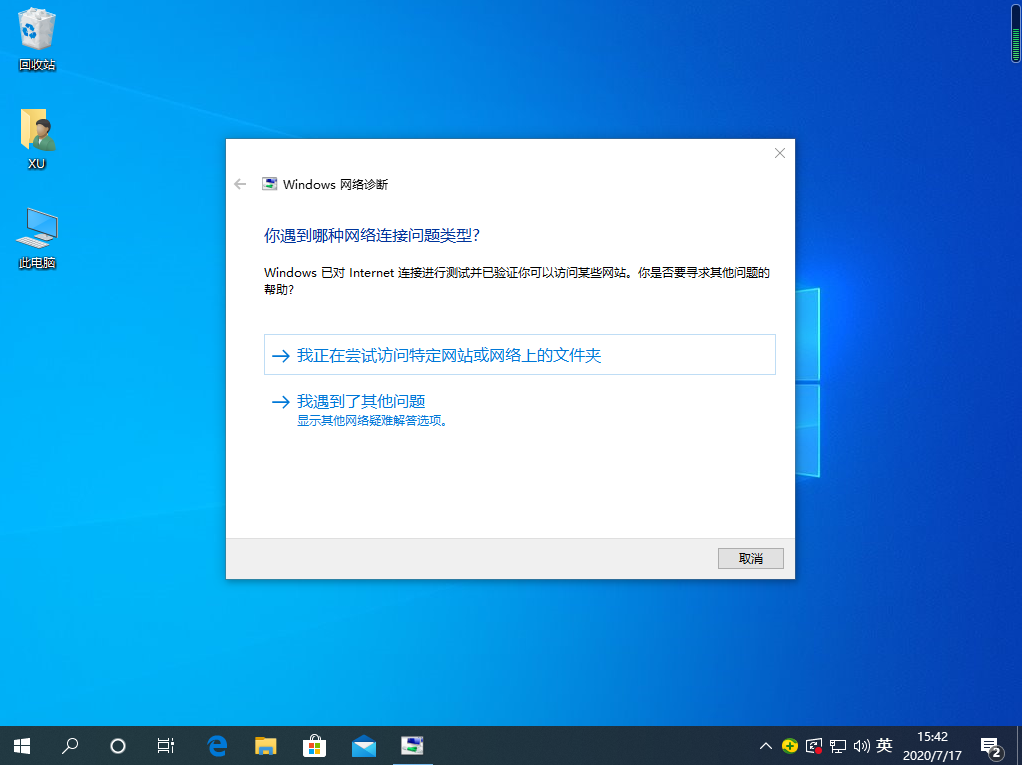Expand hidden icons with the tray chevron
The image size is (1022, 765).
pyautogui.click(x=765, y=745)
